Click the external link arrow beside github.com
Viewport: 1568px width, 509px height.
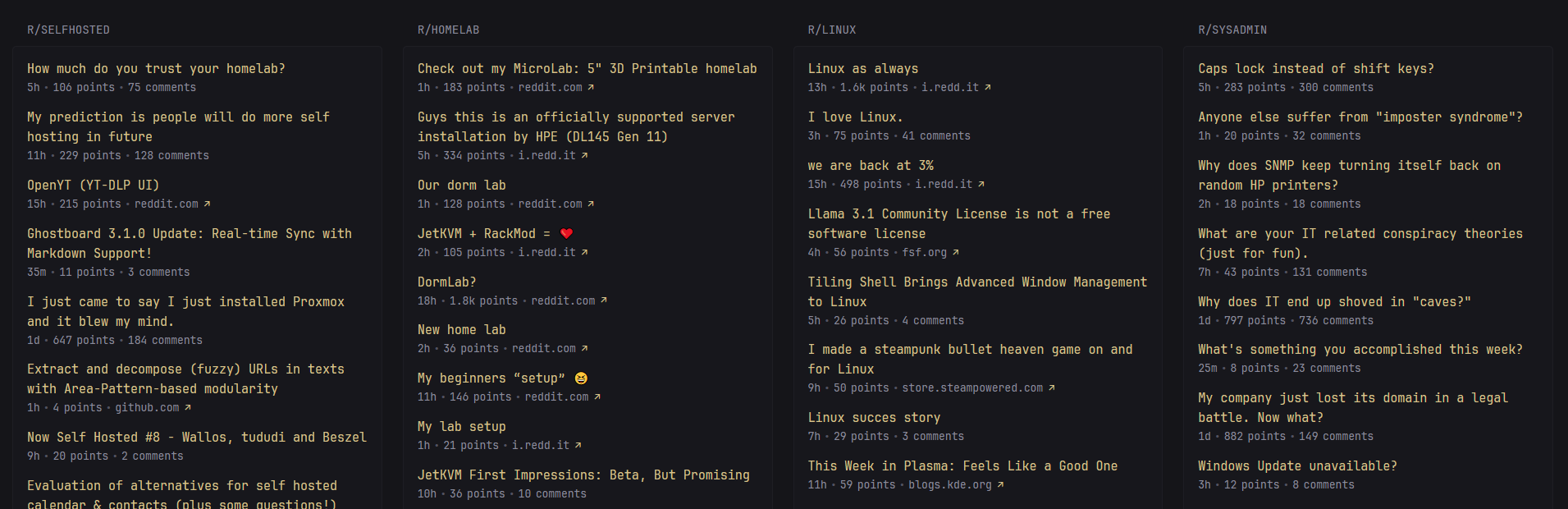pyautogui.click(x=188, y=408)
